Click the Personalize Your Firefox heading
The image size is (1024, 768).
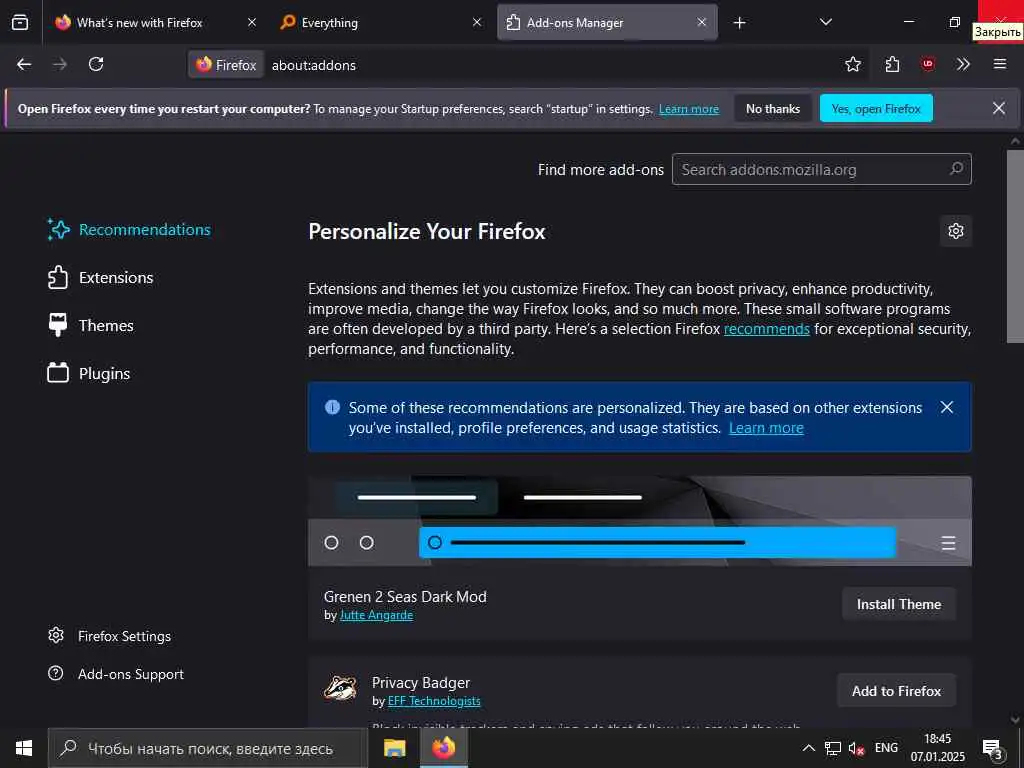(426, 231)
